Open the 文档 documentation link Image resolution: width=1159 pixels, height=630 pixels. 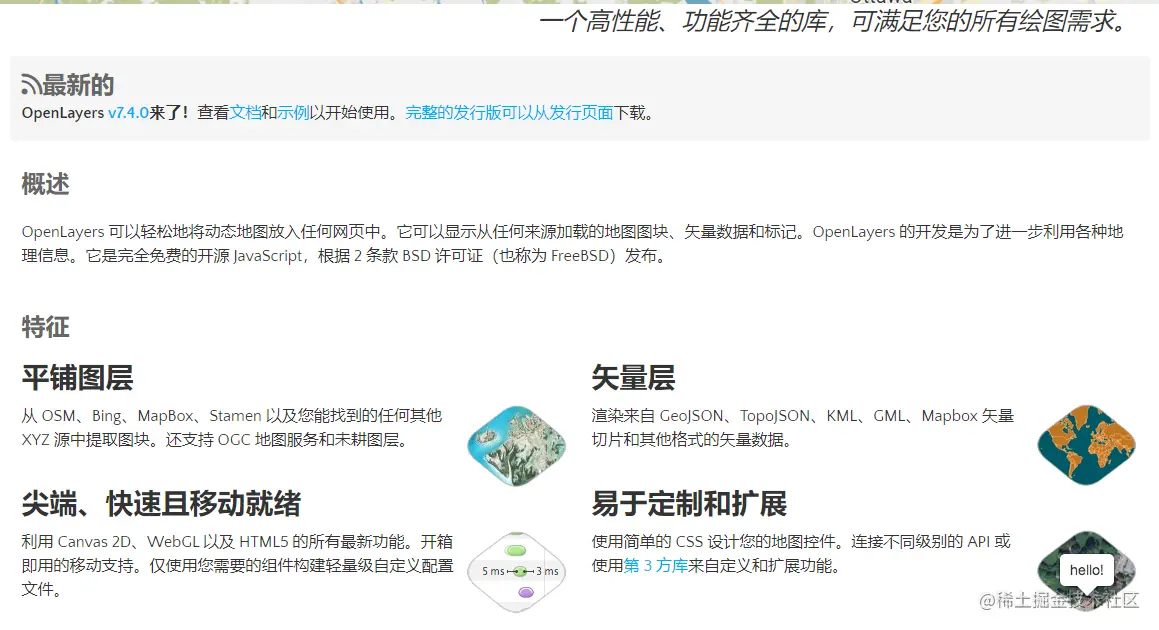[x=245, y=113]
